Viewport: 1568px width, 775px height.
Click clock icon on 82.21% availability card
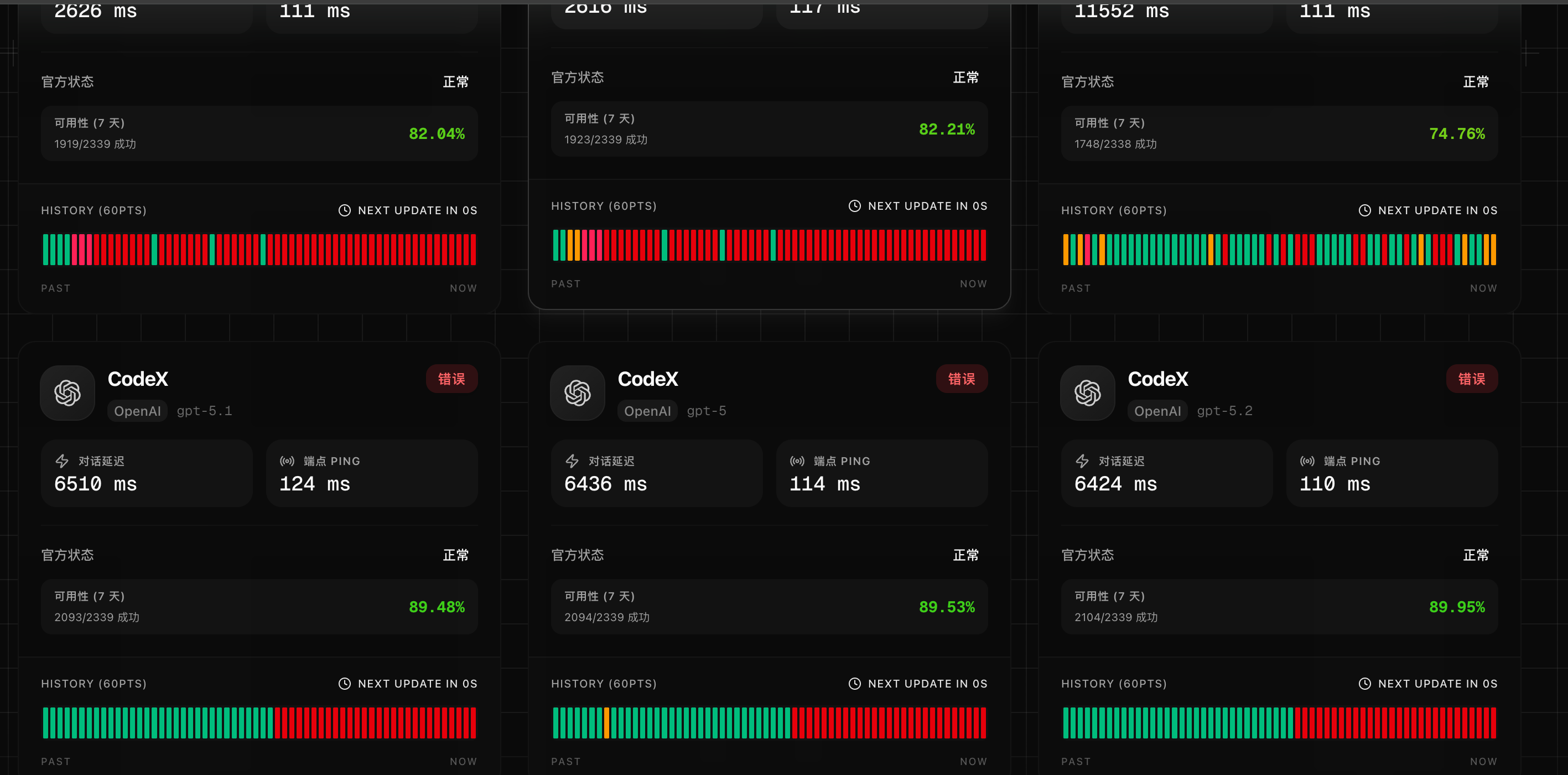[855, 206]
